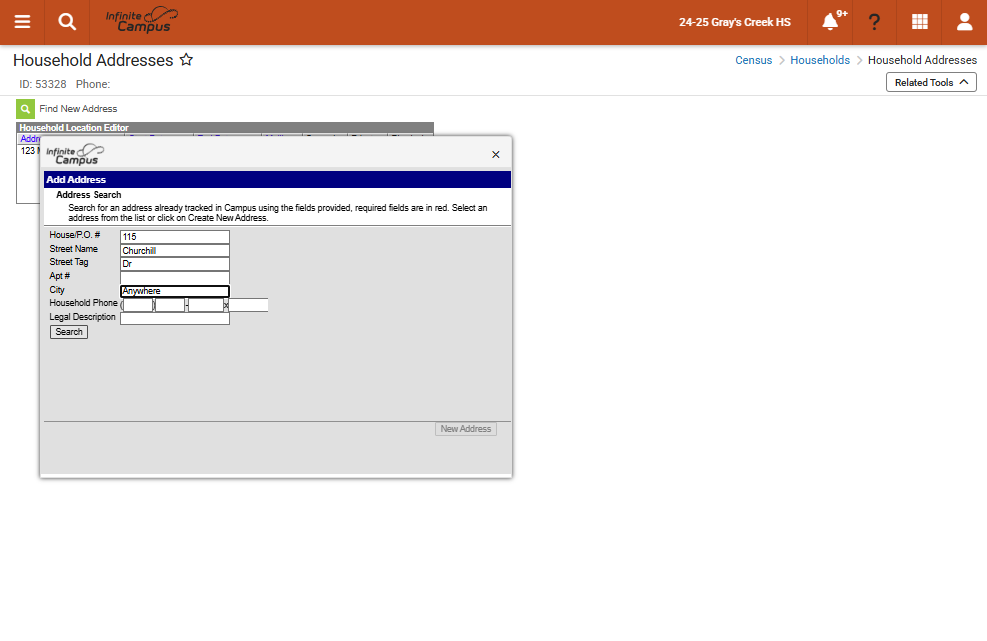Image resolution: width=987 pixels, height=641 pixels.
Task: Focus Household Phone area code box
Action: click(138, 305)
